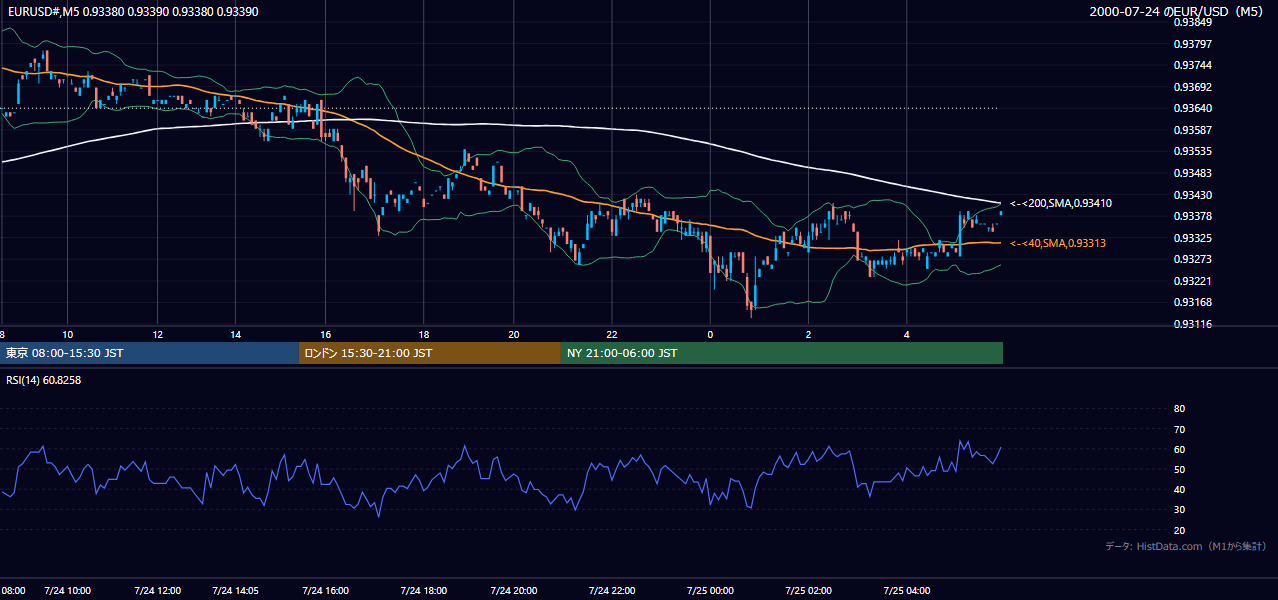Click price axis value 0.93378

(x=1193, y=216)
